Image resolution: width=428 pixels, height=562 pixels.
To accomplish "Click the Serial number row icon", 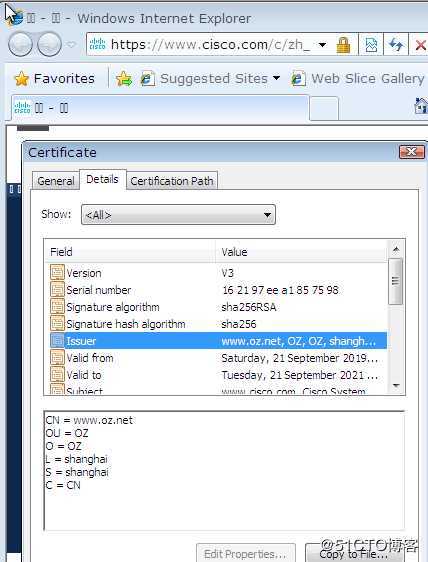I will point(57,289).
